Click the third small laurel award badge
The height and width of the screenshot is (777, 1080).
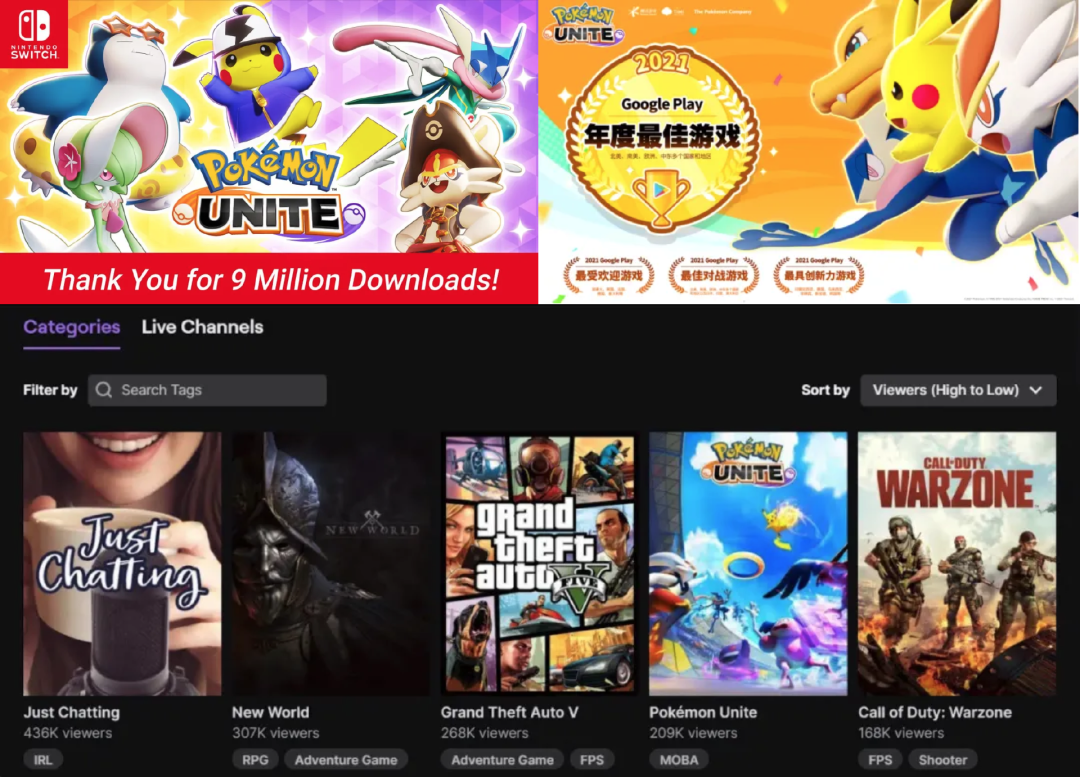pyautogui.click(x=819, y=275)
